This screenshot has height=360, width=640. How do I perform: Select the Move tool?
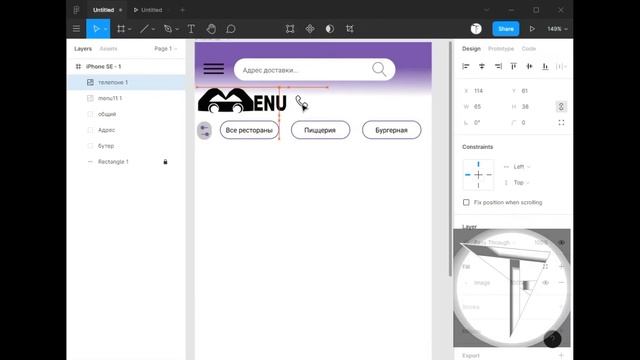tap(96, 29)
